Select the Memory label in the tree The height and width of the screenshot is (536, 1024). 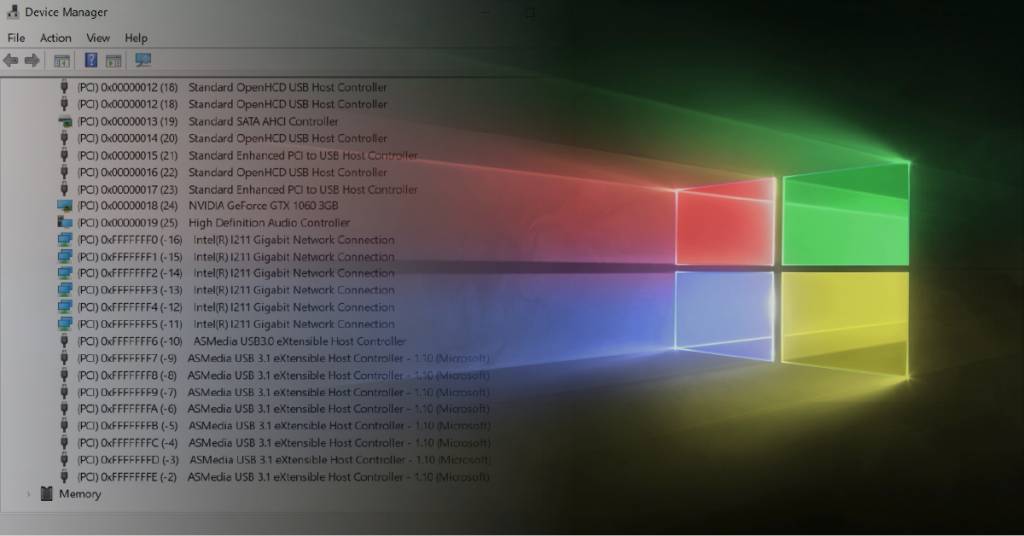tap(80, 494)
